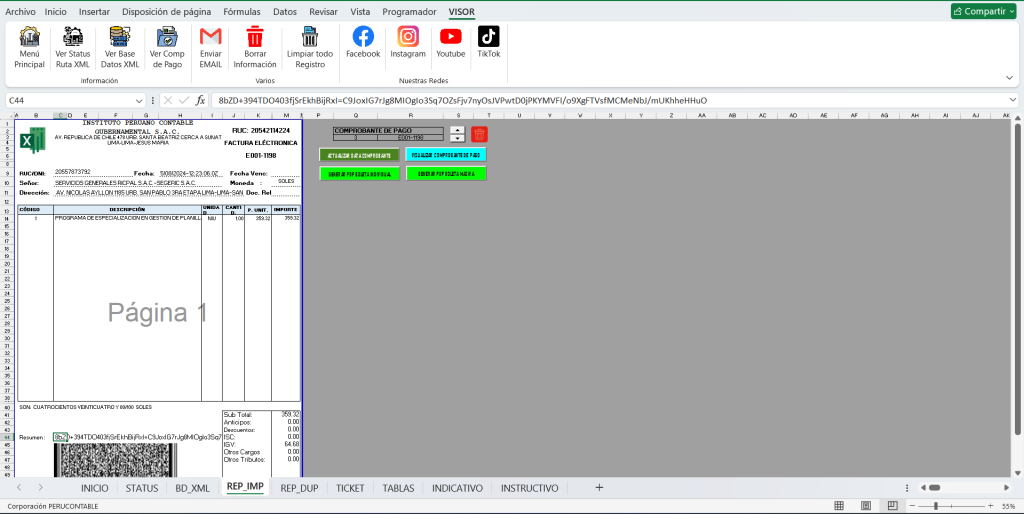Click the zoom slider handle
The width and height of the screenshot is (1024, 514).
(x=936, y=506)
